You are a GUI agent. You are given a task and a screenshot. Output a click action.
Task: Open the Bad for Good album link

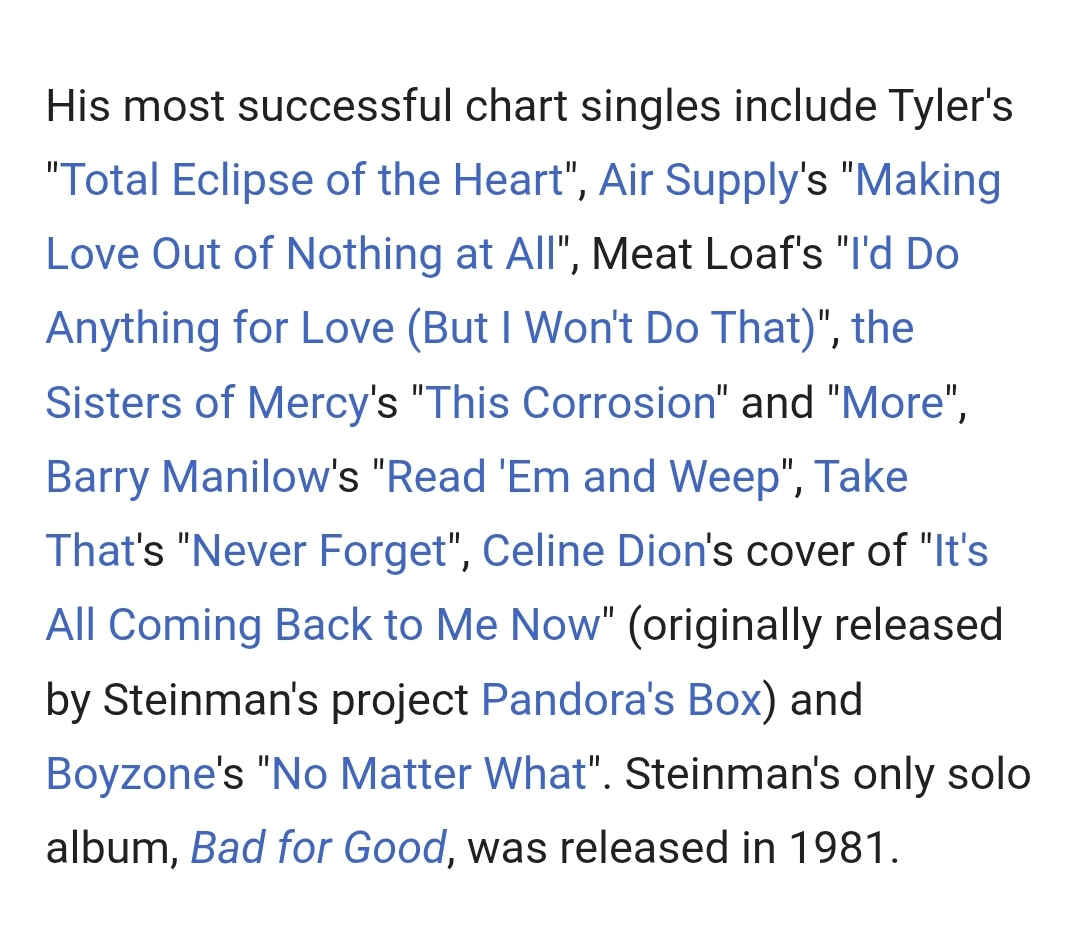click(x=318, y=848)
